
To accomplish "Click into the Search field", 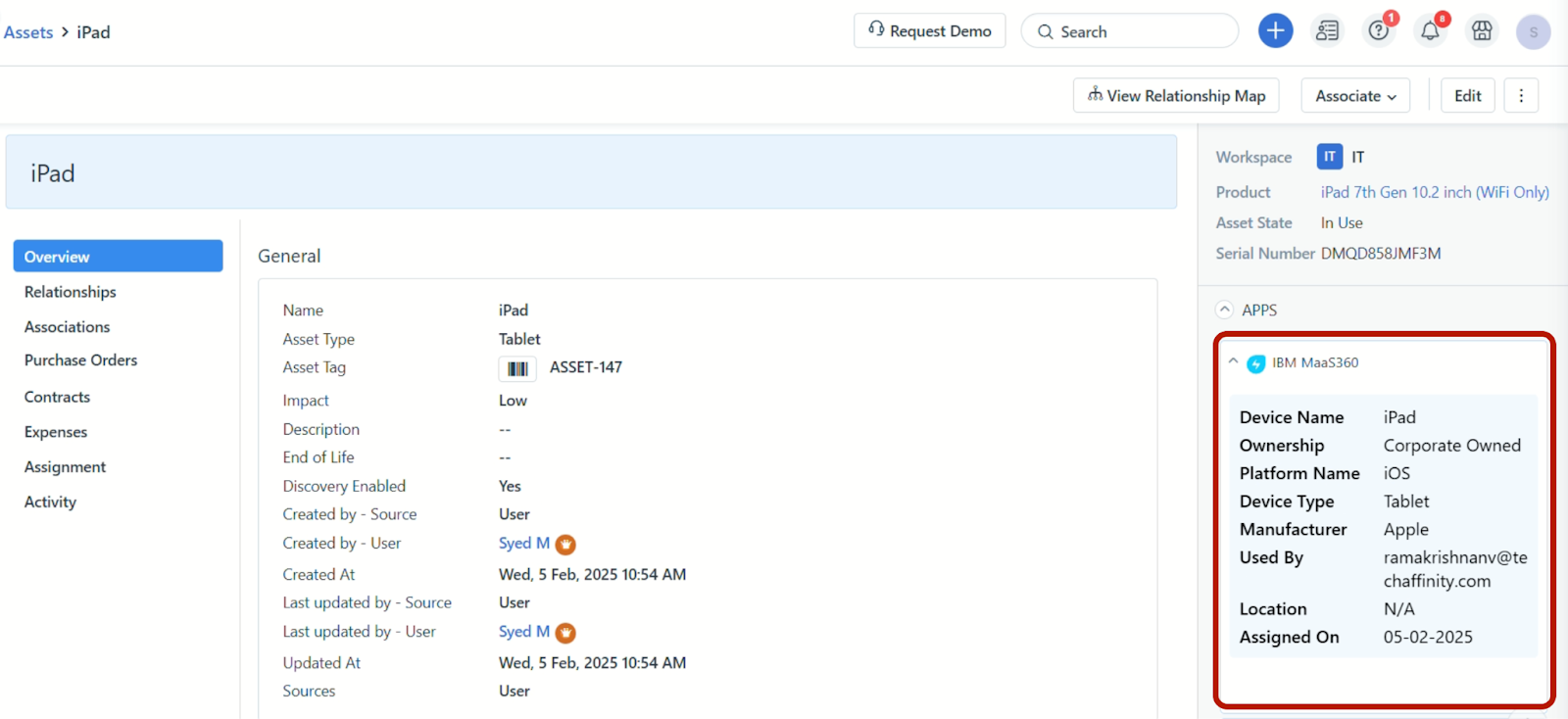I will click(1130, 31).
